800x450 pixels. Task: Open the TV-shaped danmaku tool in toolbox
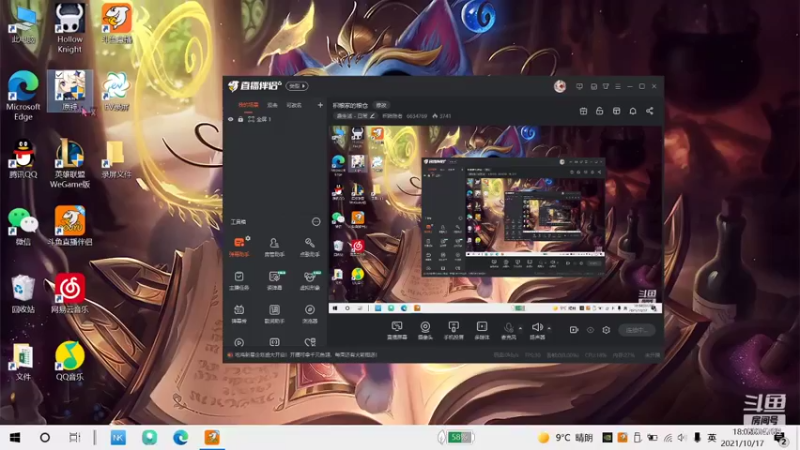tap(239, 314)
